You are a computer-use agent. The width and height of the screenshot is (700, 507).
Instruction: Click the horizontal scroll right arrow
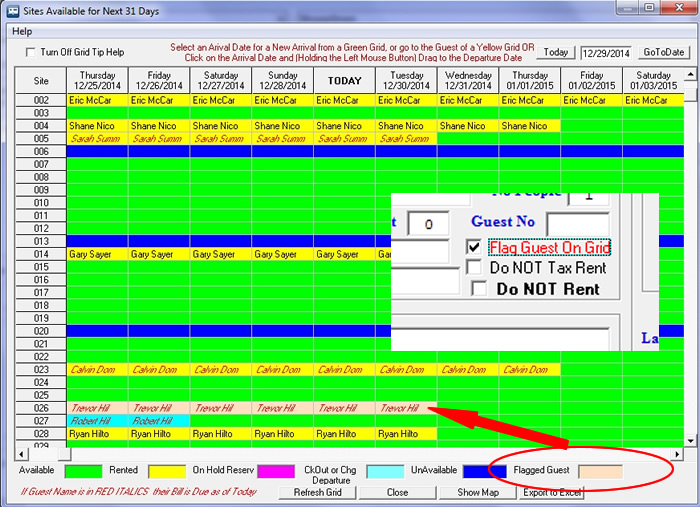677,454
